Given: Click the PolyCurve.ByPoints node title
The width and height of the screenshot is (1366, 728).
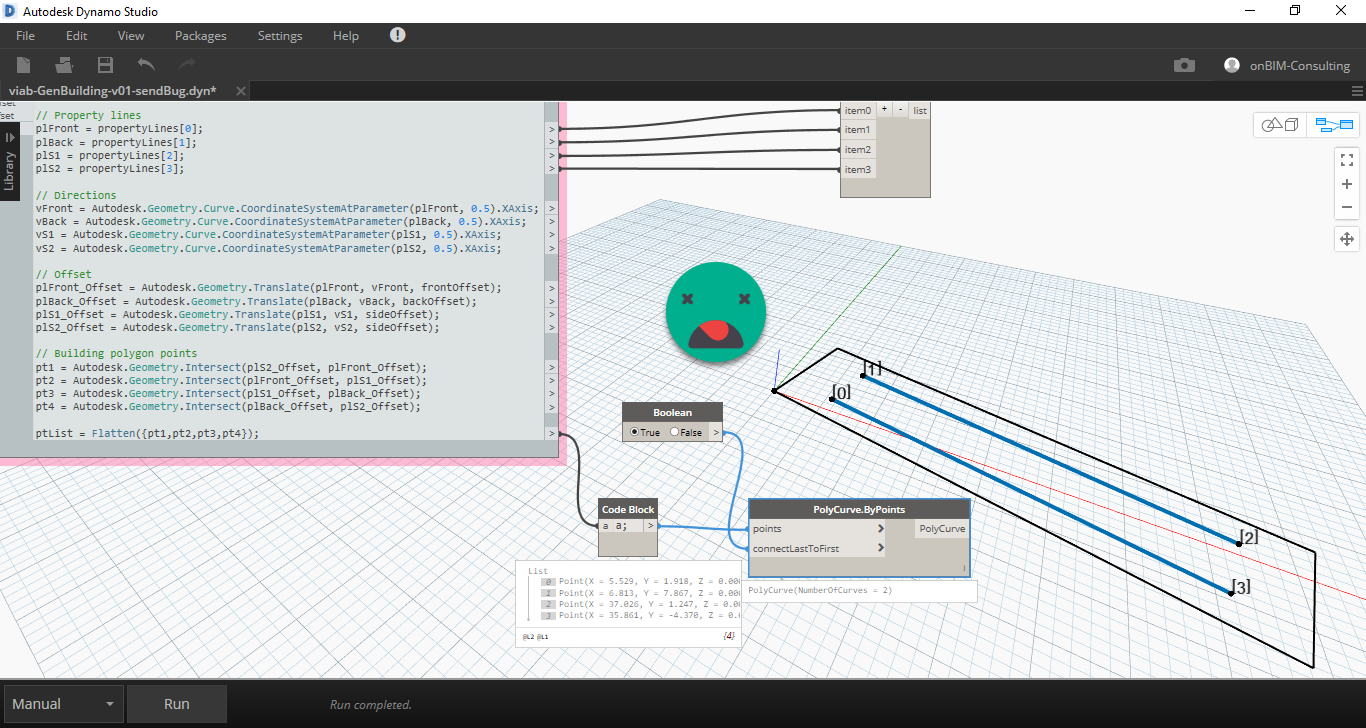Looking at the screenshot, I should (859, 509).
